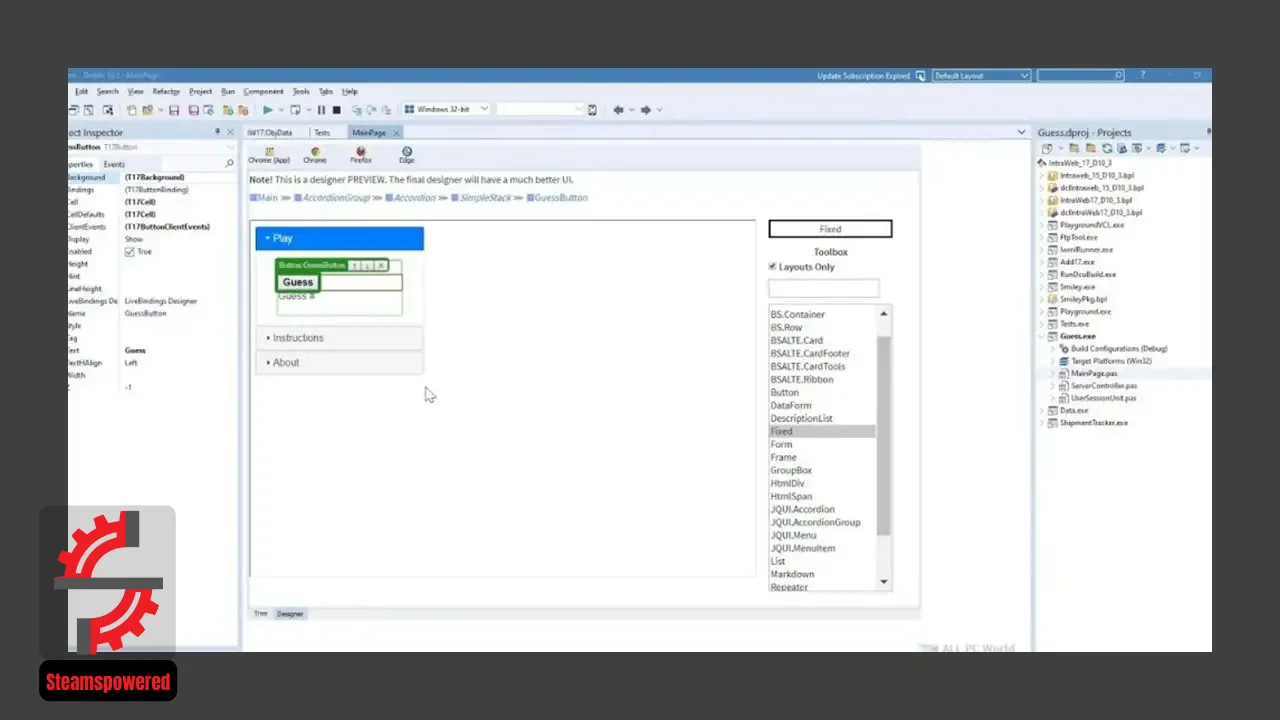Open the editor tab list chevron

click(x=1021, y=132)
